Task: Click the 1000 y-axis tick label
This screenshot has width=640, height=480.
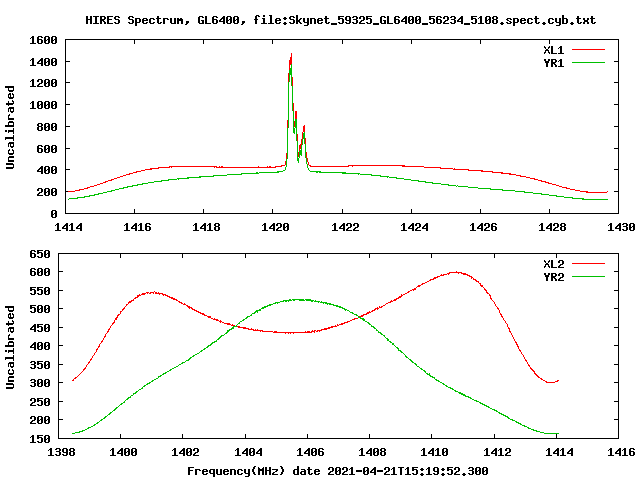Action: point(43,105)
